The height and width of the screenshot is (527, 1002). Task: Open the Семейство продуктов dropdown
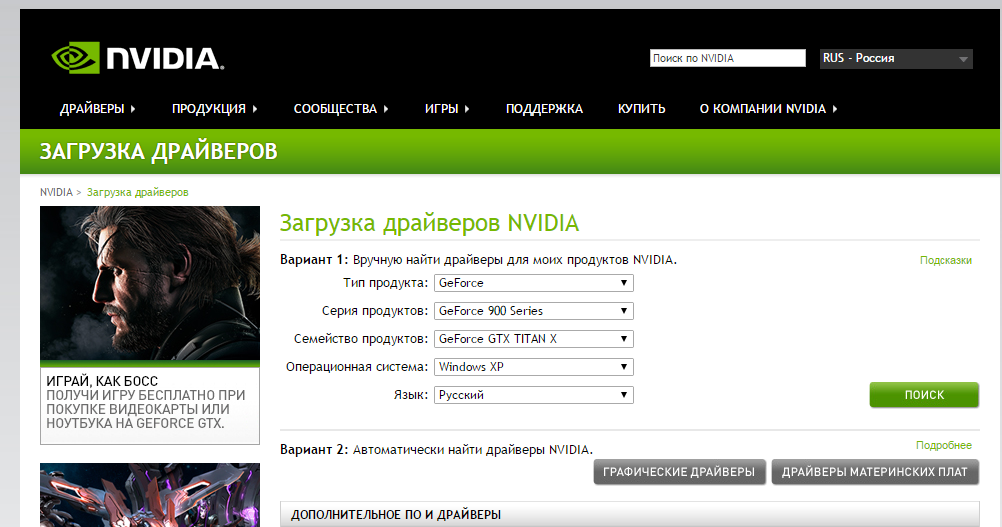(534, 339)
